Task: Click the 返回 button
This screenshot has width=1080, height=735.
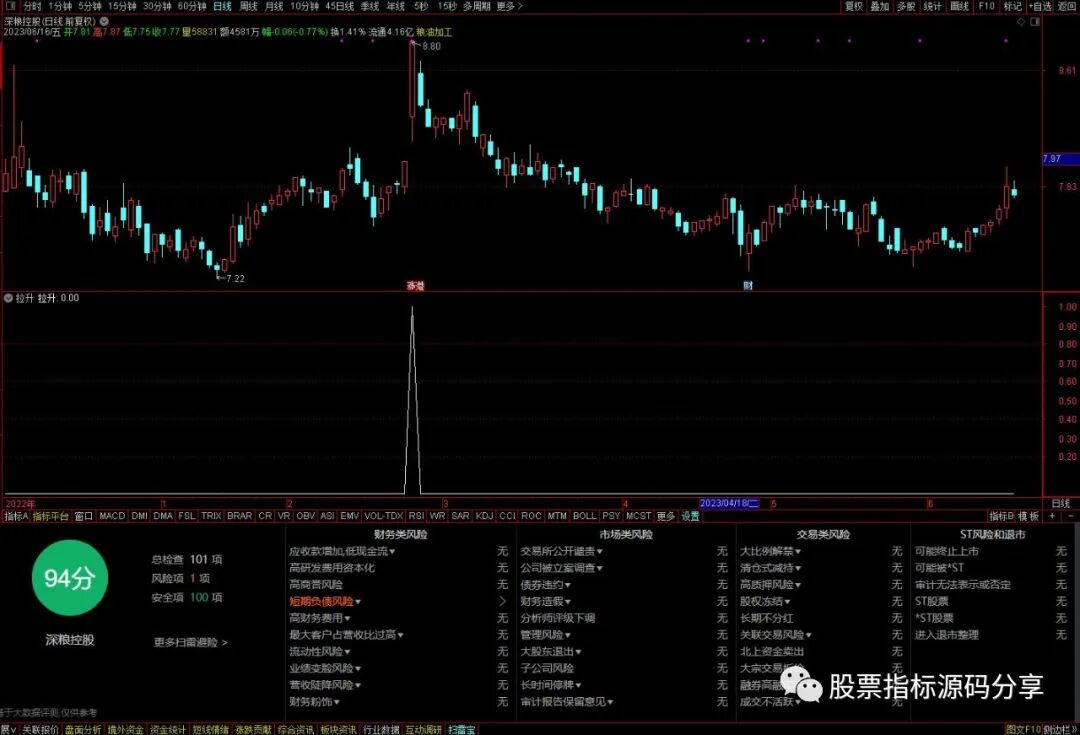Action: (1066, 6)
